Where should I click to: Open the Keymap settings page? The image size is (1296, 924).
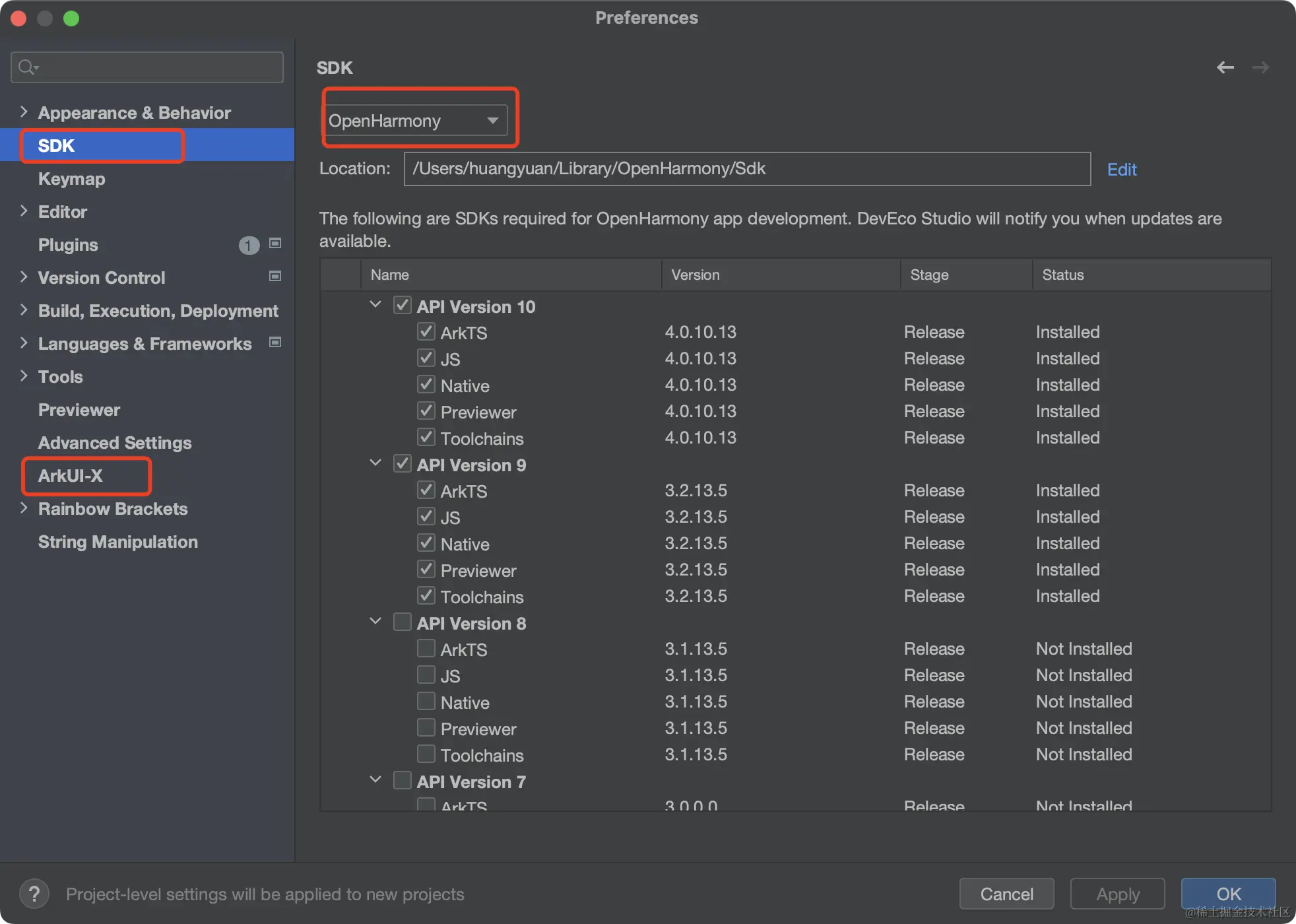(x=71, y=179)
